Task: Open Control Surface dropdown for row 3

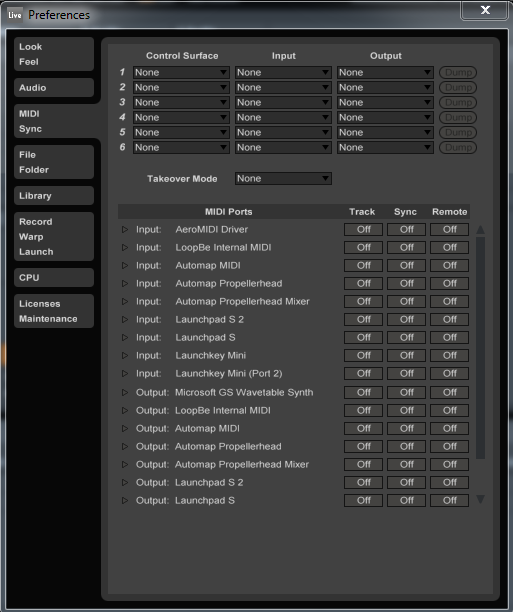Action: [x=181, y=102]
